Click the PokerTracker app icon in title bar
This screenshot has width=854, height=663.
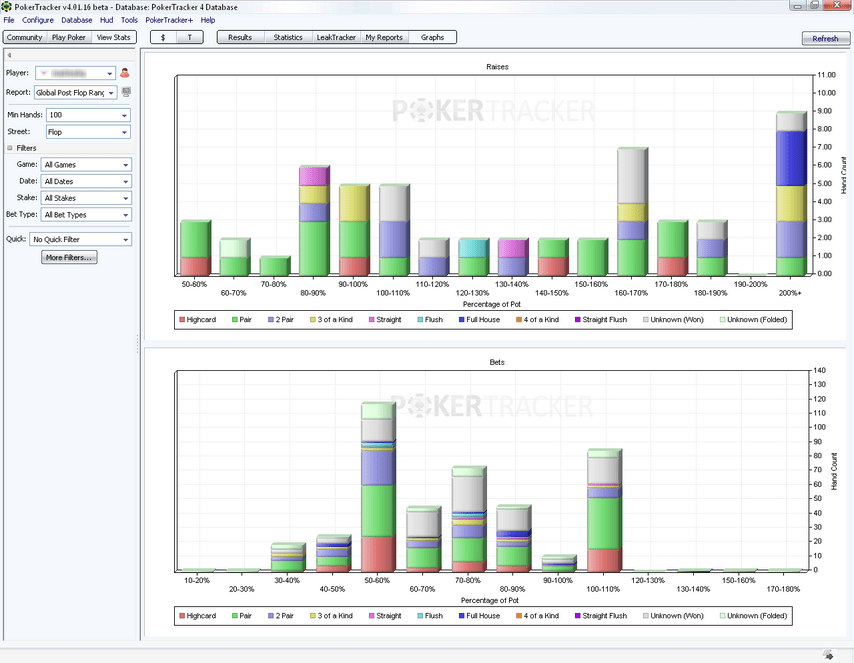coord(7,7)
